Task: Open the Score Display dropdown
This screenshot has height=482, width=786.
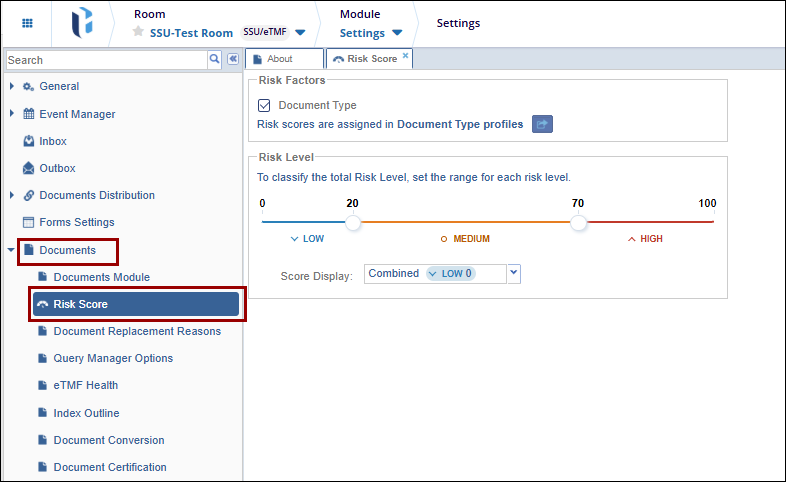Action: tap(514, 273)
